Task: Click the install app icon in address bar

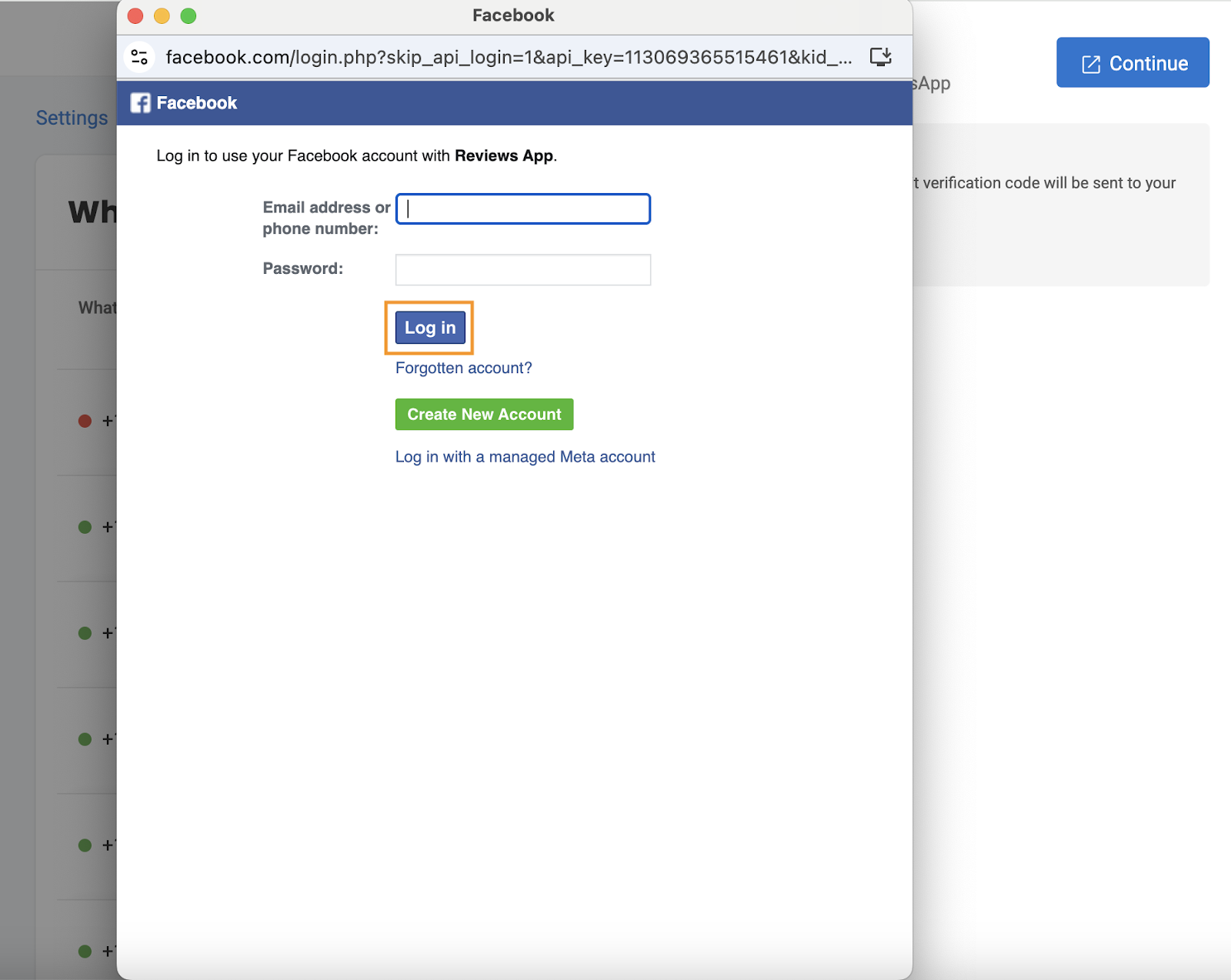Action: [x=881, y=56]
